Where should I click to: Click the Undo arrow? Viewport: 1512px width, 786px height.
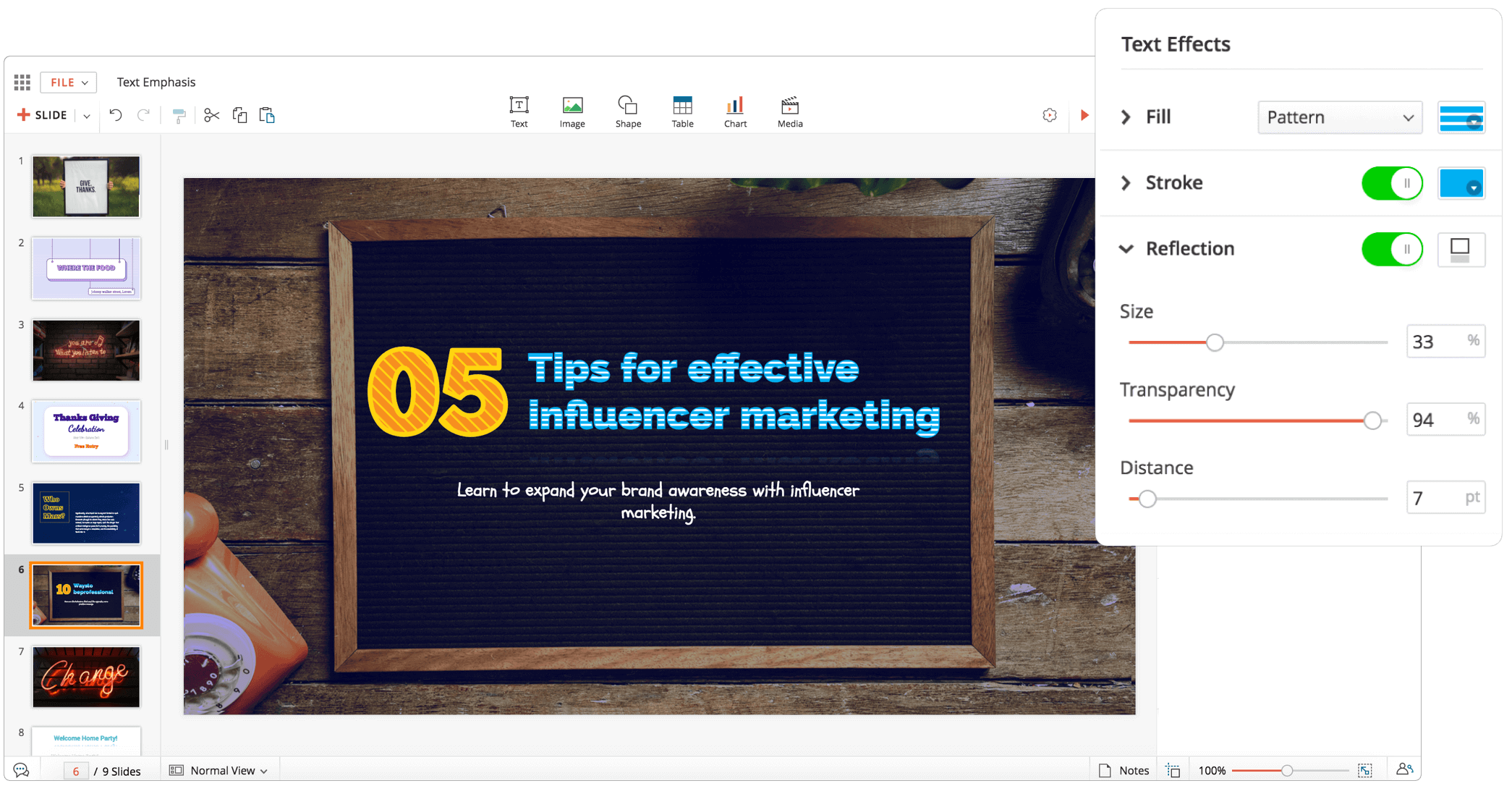click(116, 114)
